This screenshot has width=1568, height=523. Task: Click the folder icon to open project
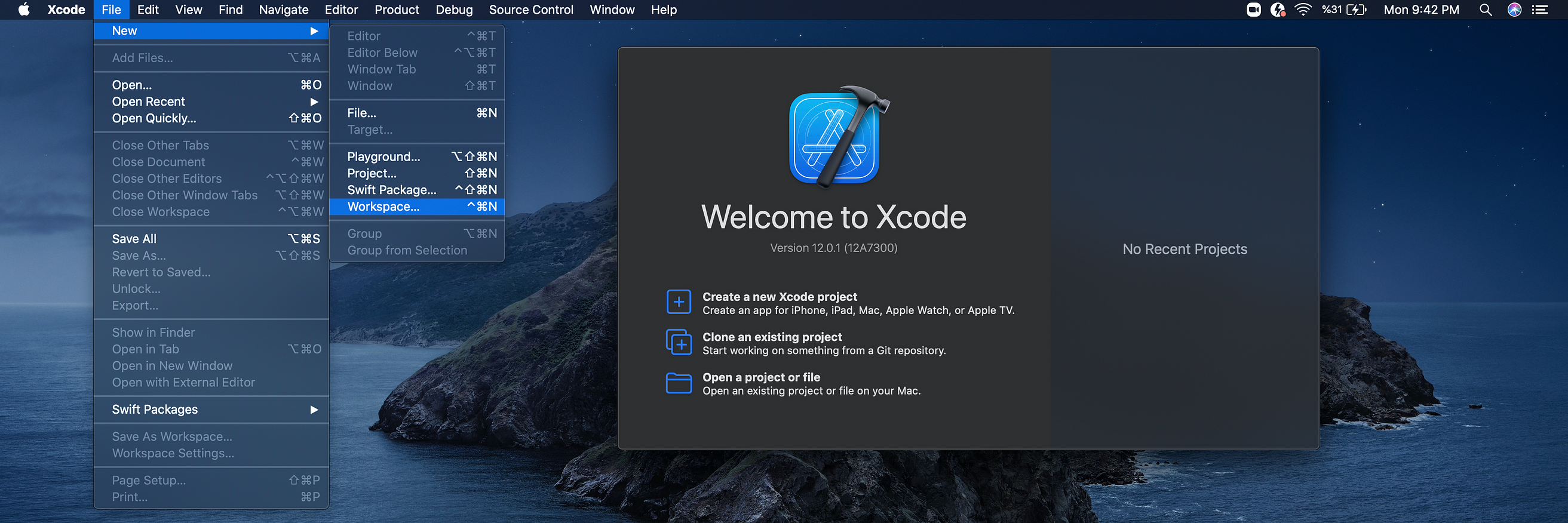click(679, 383)
